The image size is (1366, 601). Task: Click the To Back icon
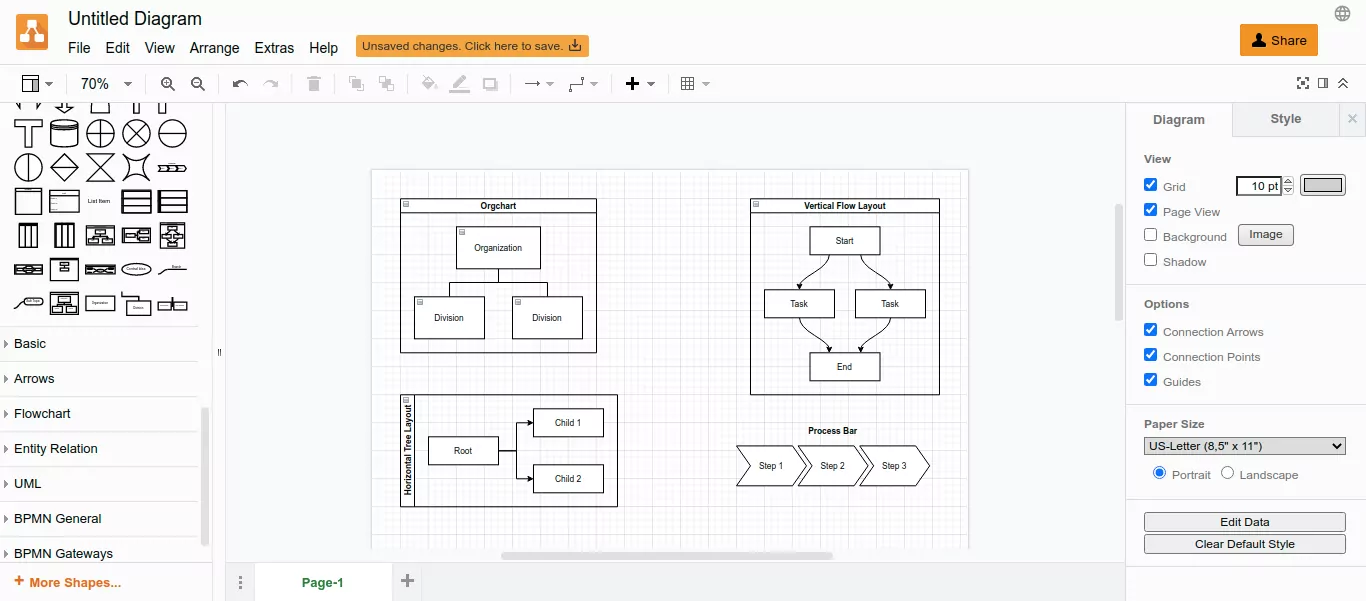386,85
